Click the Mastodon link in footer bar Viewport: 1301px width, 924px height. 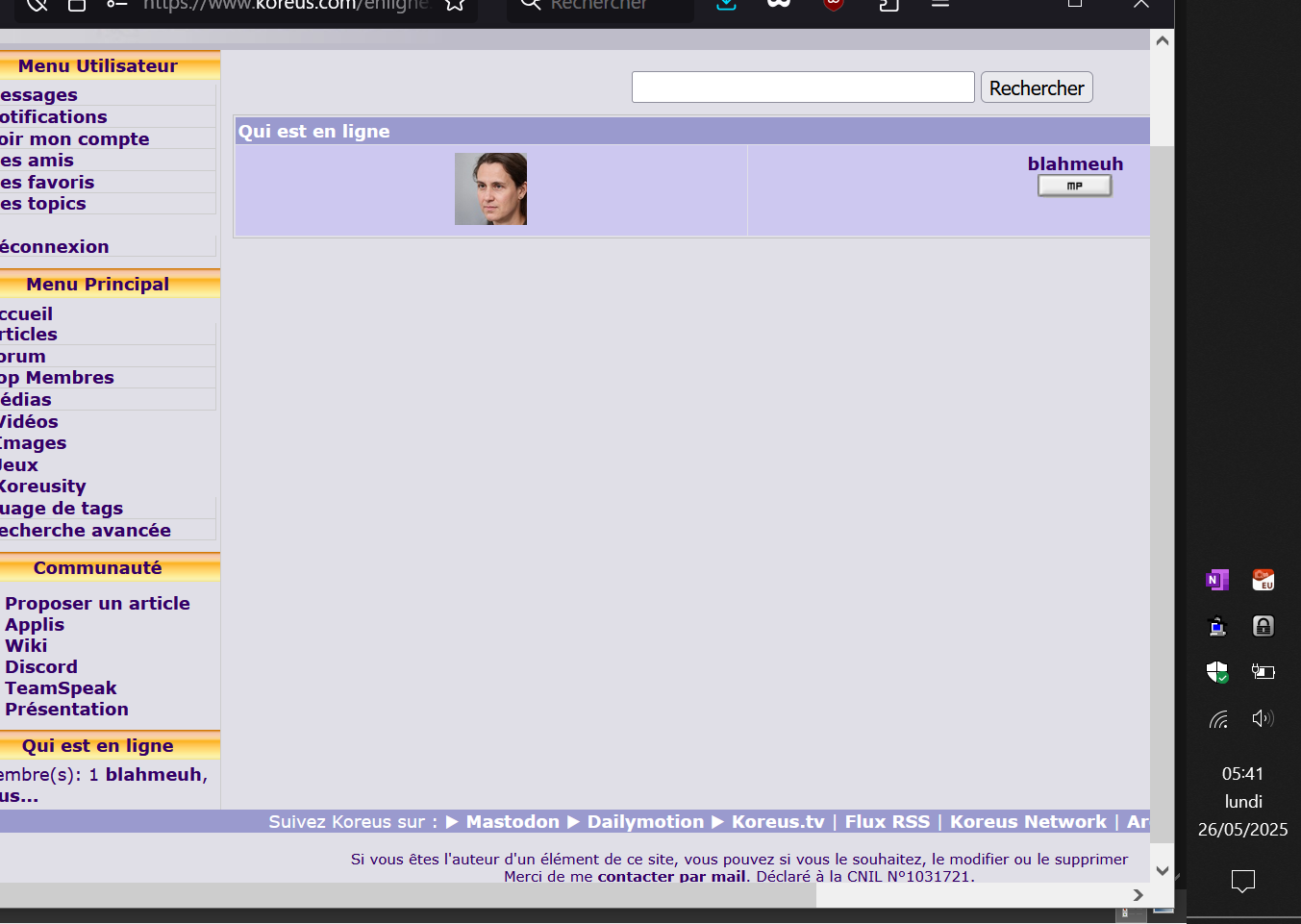click(513, 821)
